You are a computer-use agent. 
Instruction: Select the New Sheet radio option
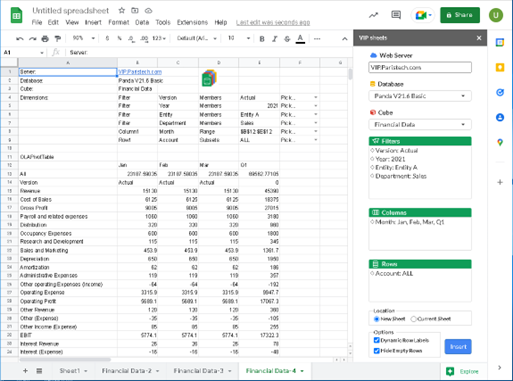point(377,319)
